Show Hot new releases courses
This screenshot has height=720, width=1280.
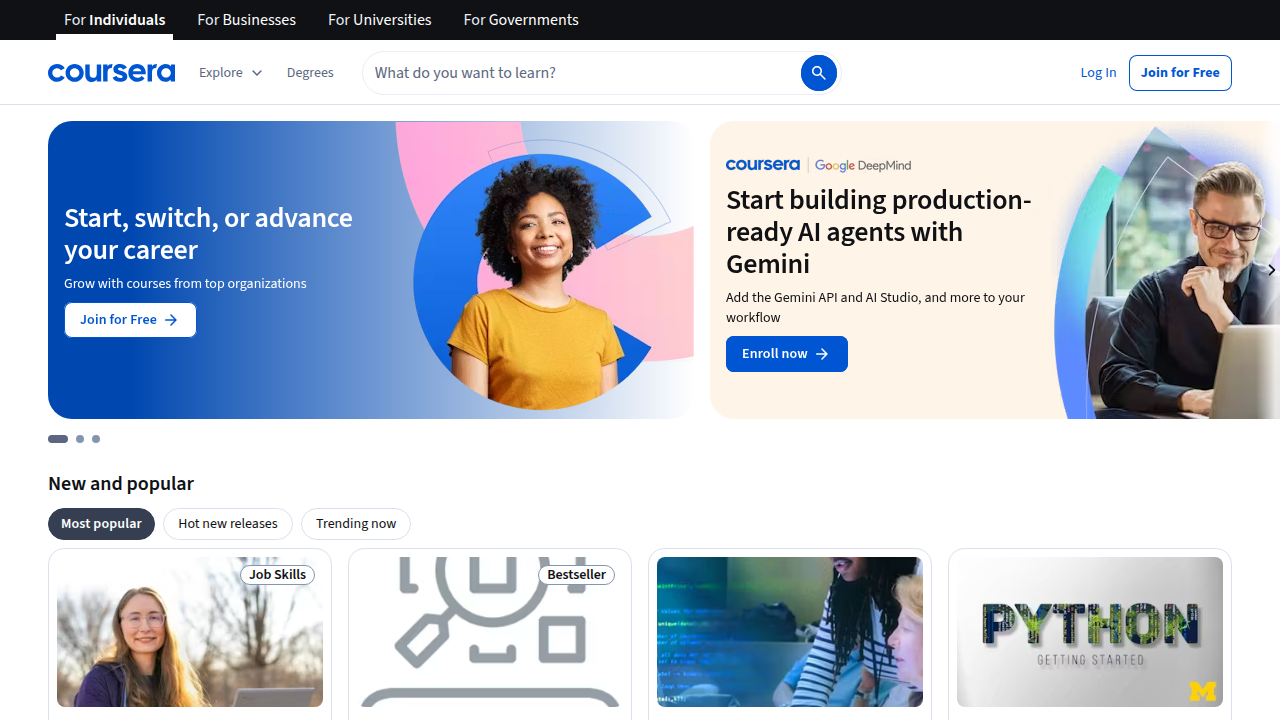coord(228,524)
